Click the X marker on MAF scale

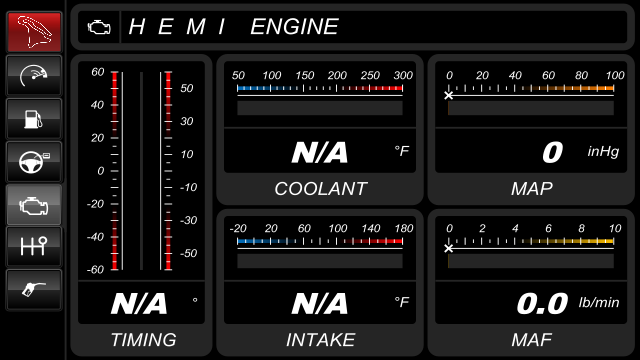click(449, 248)
